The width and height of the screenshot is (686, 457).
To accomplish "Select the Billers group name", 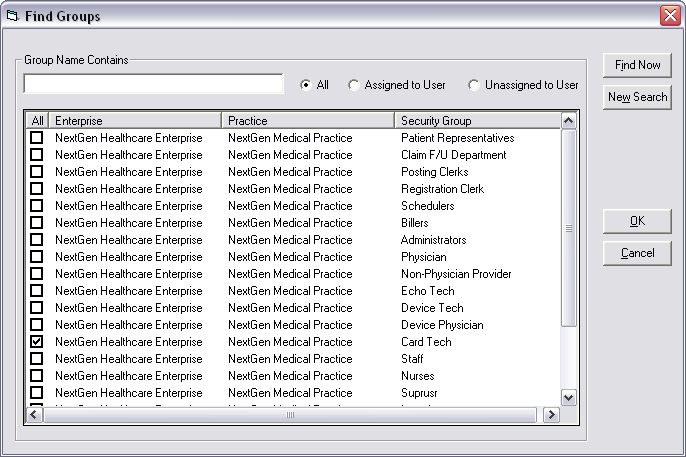I will point(414,223).
